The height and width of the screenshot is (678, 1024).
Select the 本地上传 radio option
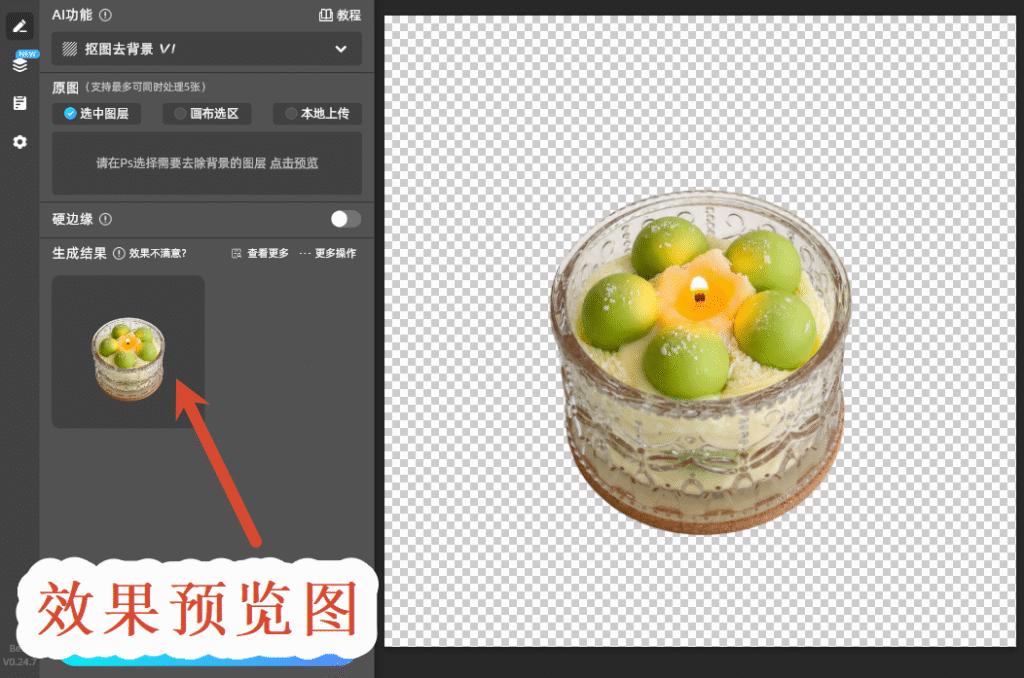click(x=317, y=114)
